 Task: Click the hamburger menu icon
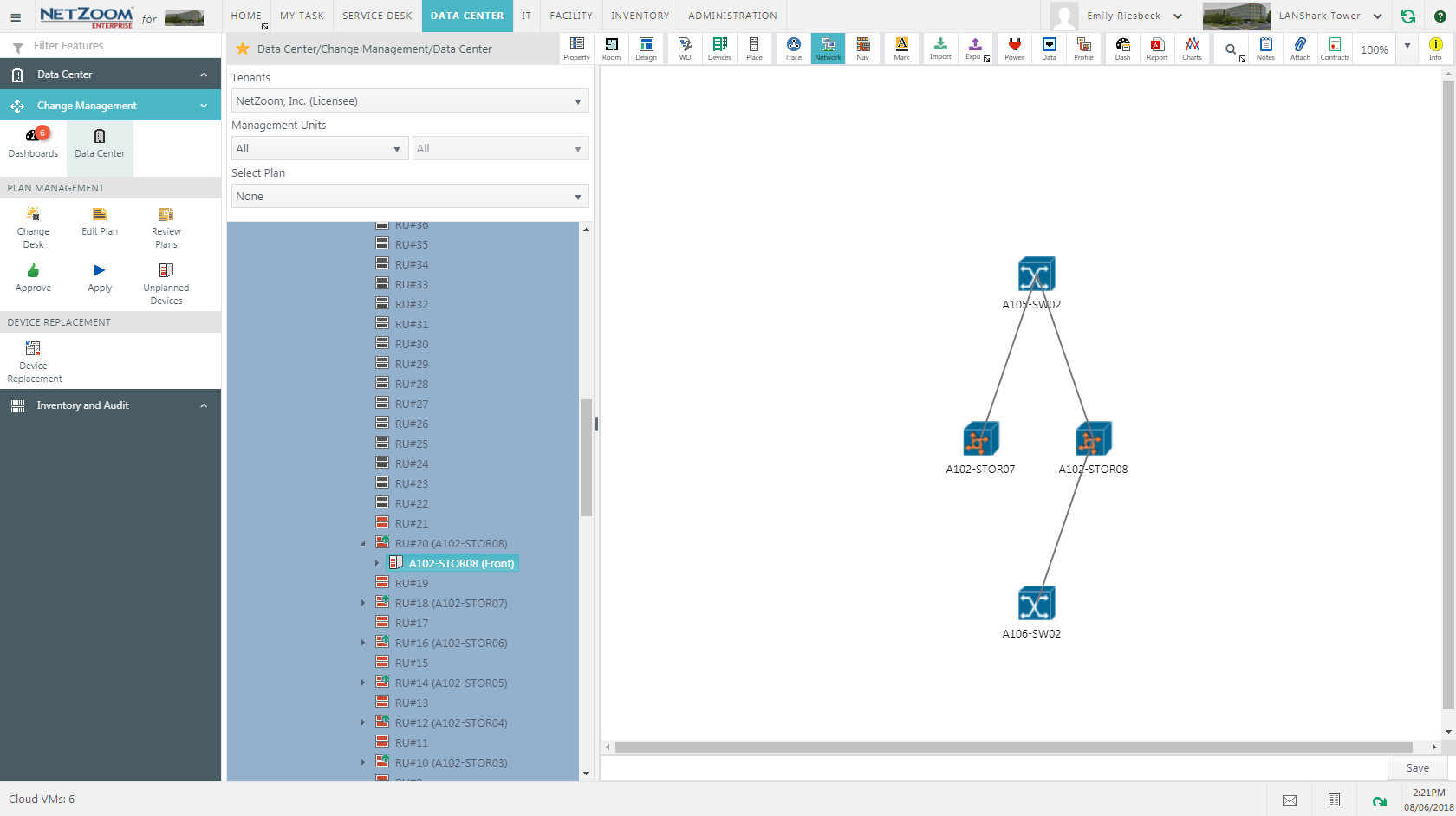point(16,16)
